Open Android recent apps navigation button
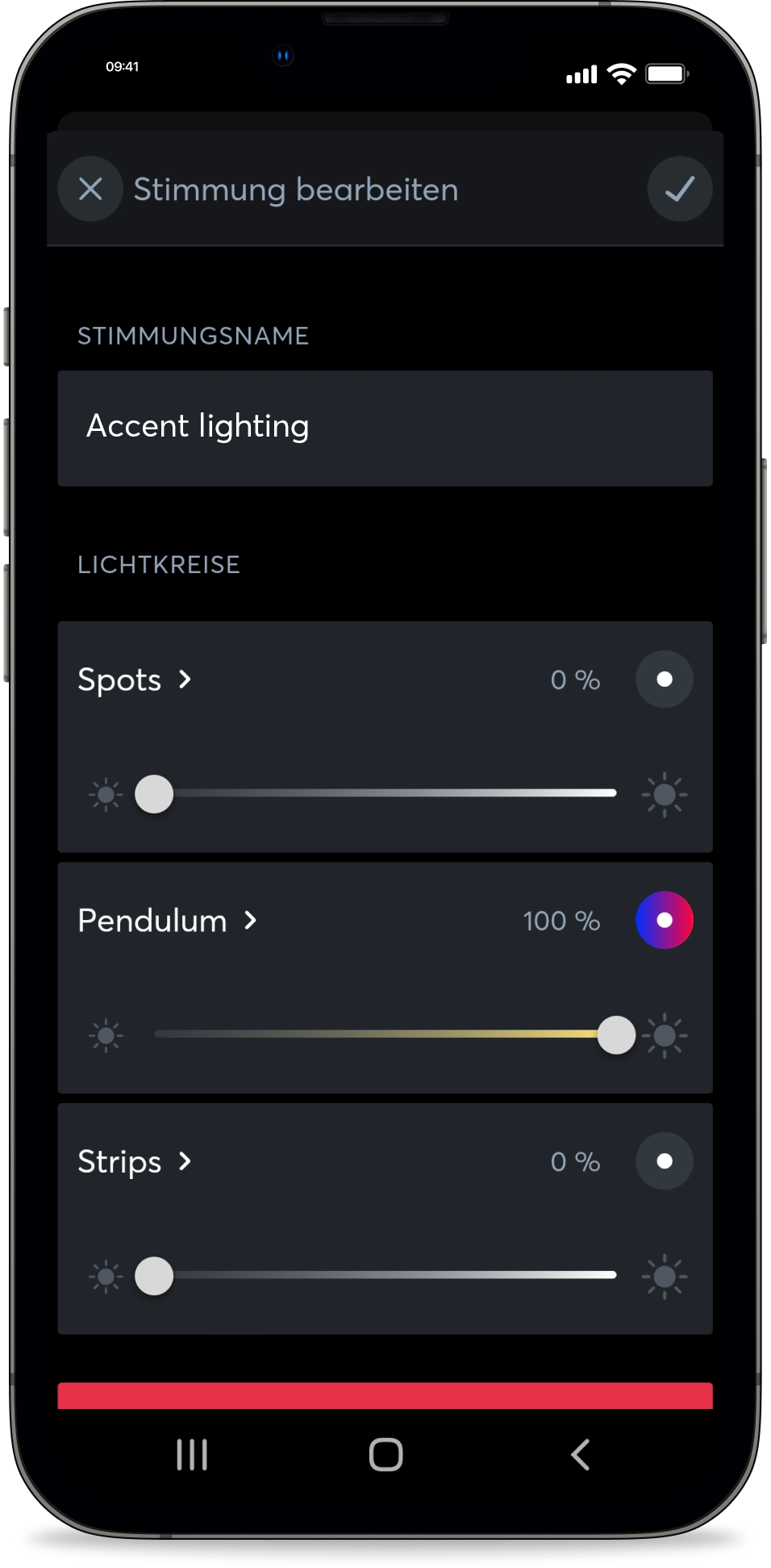This screenshot has height=1568, width=771. coord(192,1454)
